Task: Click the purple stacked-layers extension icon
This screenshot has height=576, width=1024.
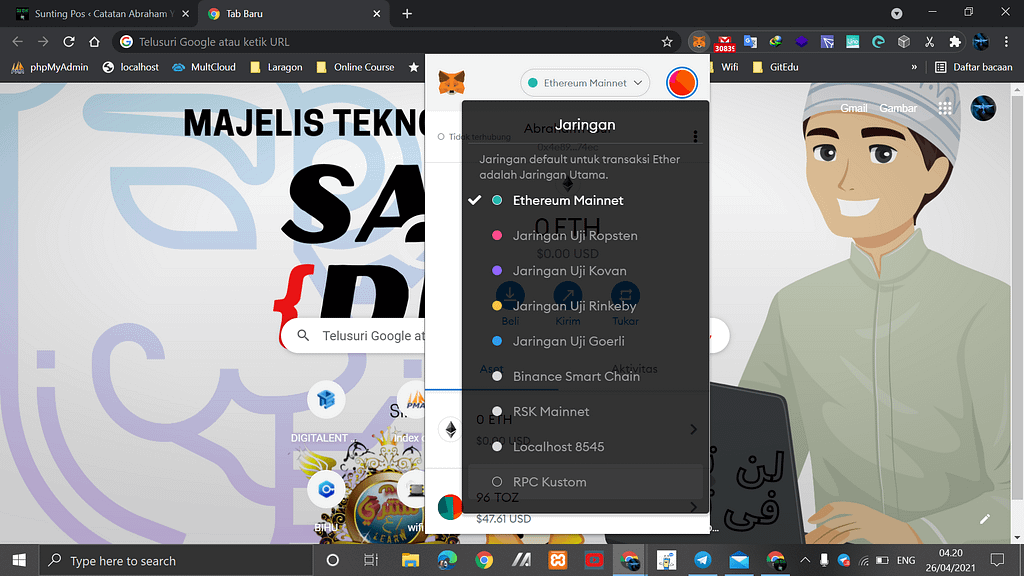Action: (x=801, y=42)
